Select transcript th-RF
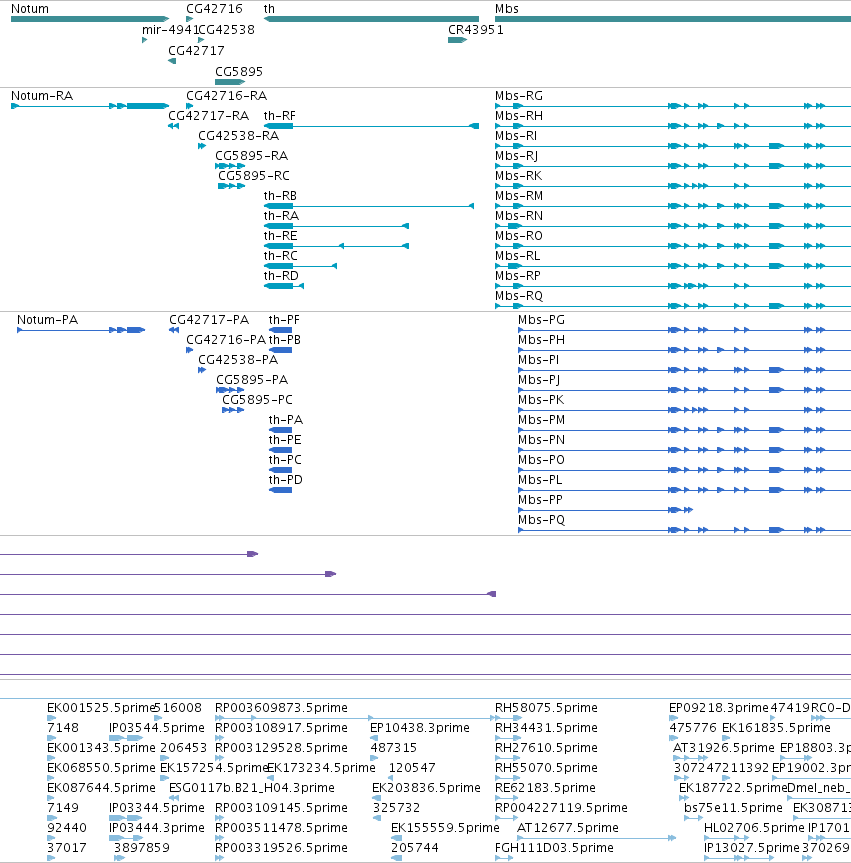 coord(371,126)
